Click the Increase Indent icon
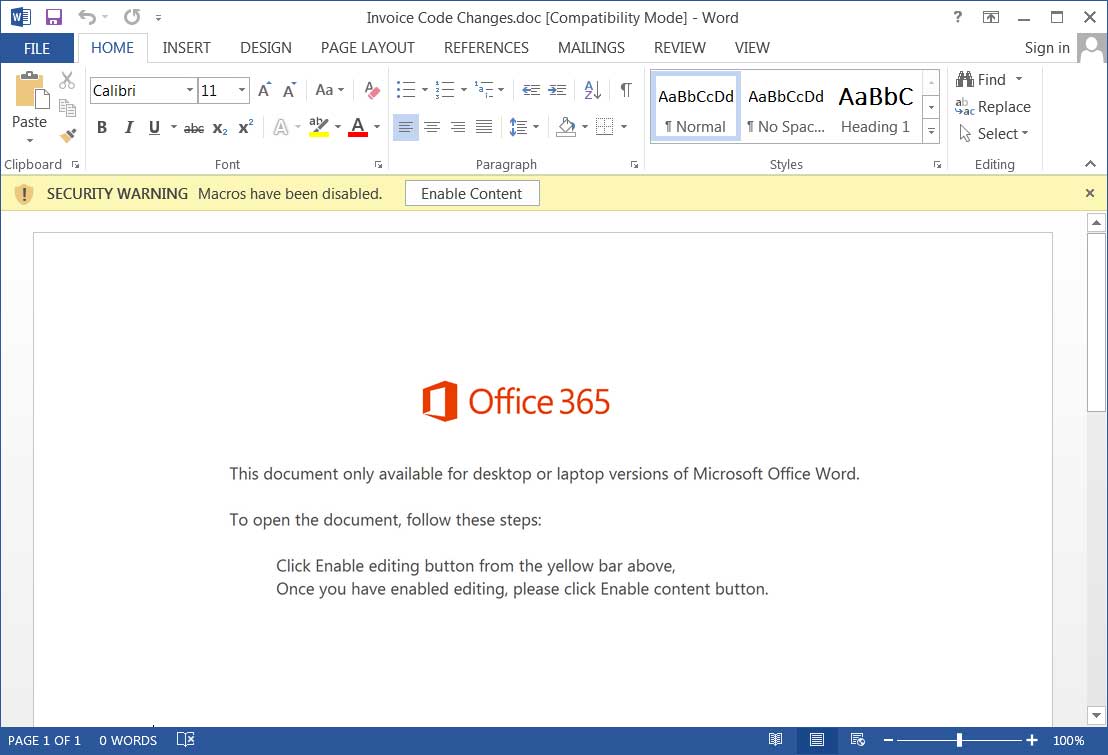 click(x=558, y=90)
